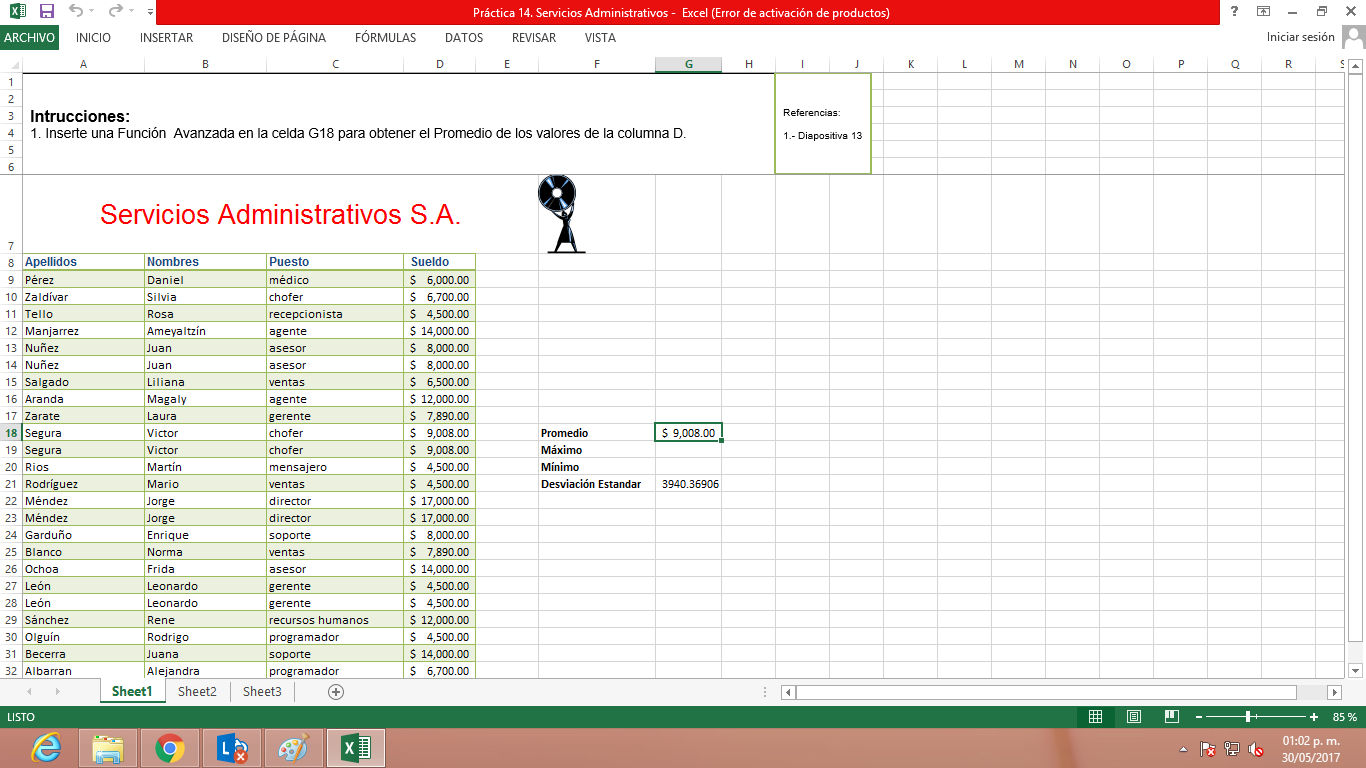Switch to Normal view in status bar

point(1095,717)
